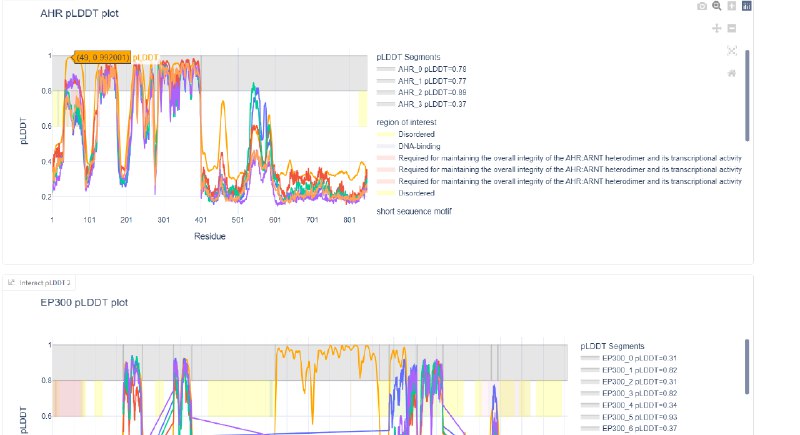
Task: Click x-axis tick label 401 in AHR plot
Action: coord(201,220)
